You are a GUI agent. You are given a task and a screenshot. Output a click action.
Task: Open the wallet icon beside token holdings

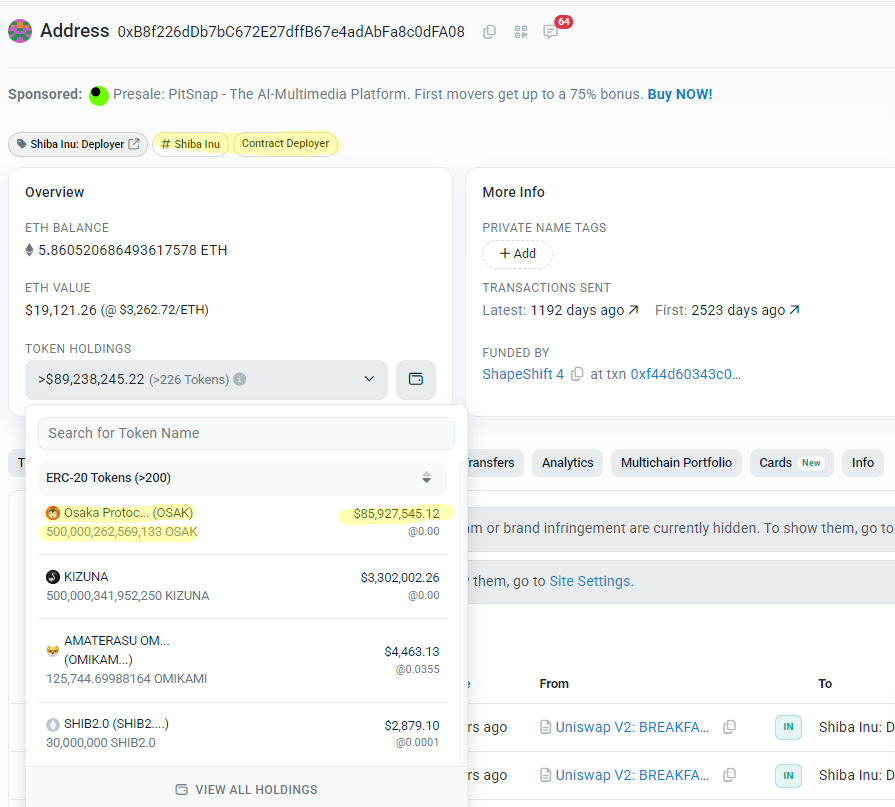416,380
